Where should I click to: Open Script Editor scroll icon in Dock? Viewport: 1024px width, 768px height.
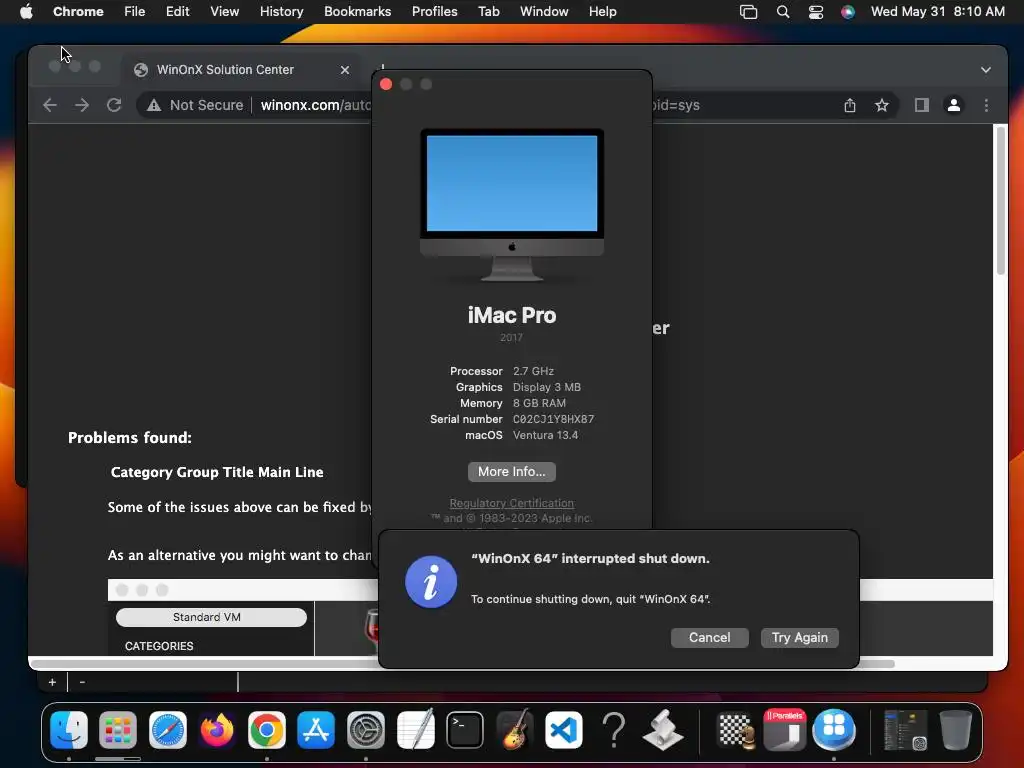(x=663, y=729)
